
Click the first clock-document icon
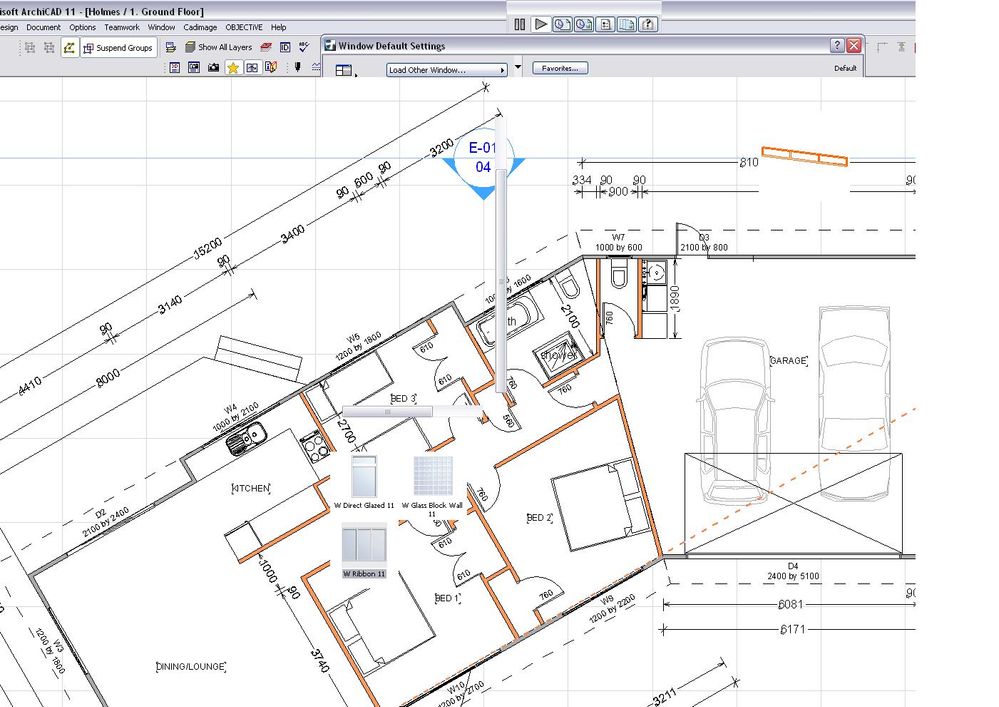pyautogui.click(x=562, y=24)
